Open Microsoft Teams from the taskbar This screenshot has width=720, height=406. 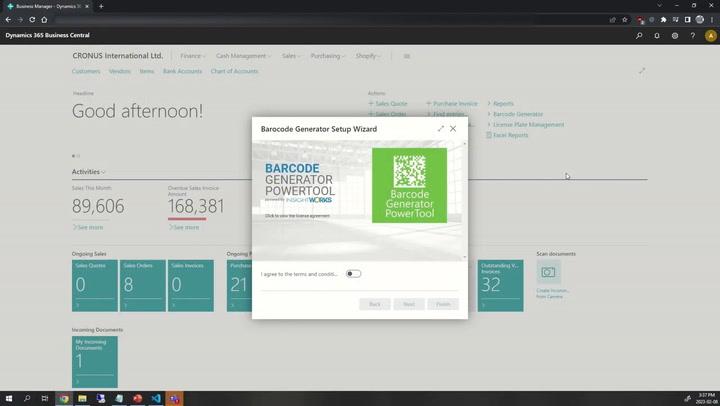coord(174,399)
